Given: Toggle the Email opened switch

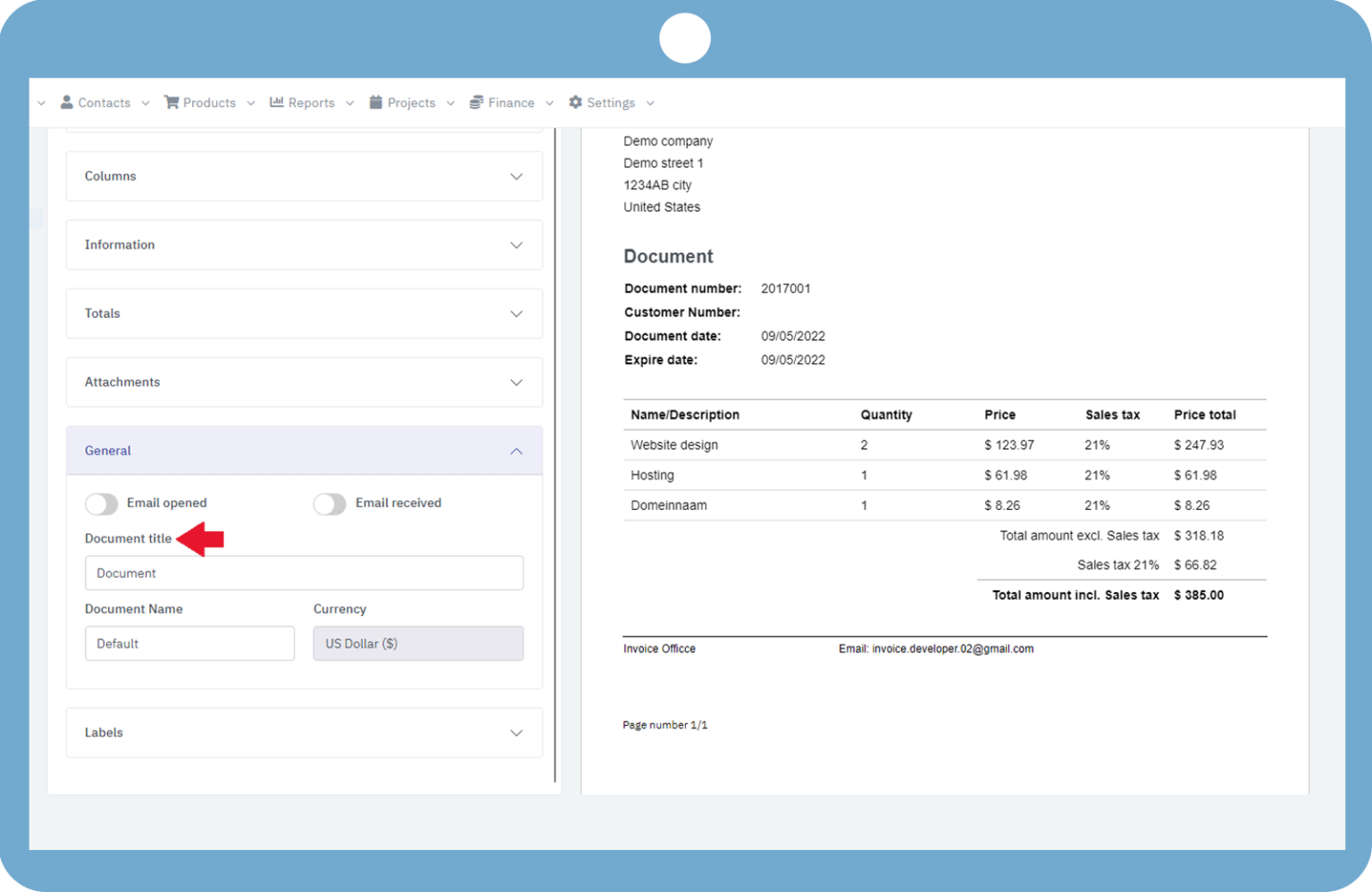Looking at the screenshot, I should pos(102,504).
